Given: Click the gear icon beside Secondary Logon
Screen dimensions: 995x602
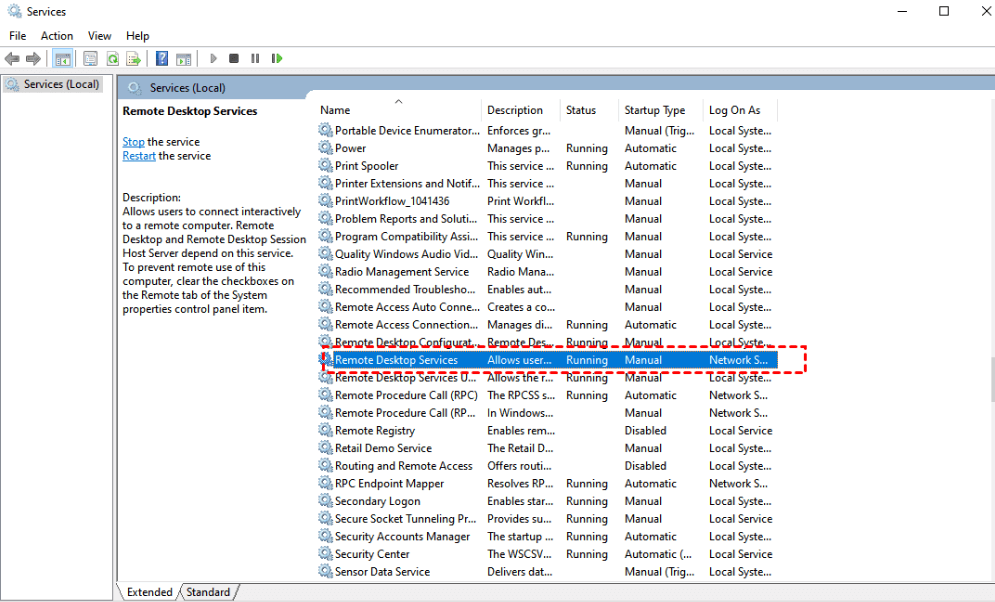Looking at the screenshot, I should click(x=326, y=501).
